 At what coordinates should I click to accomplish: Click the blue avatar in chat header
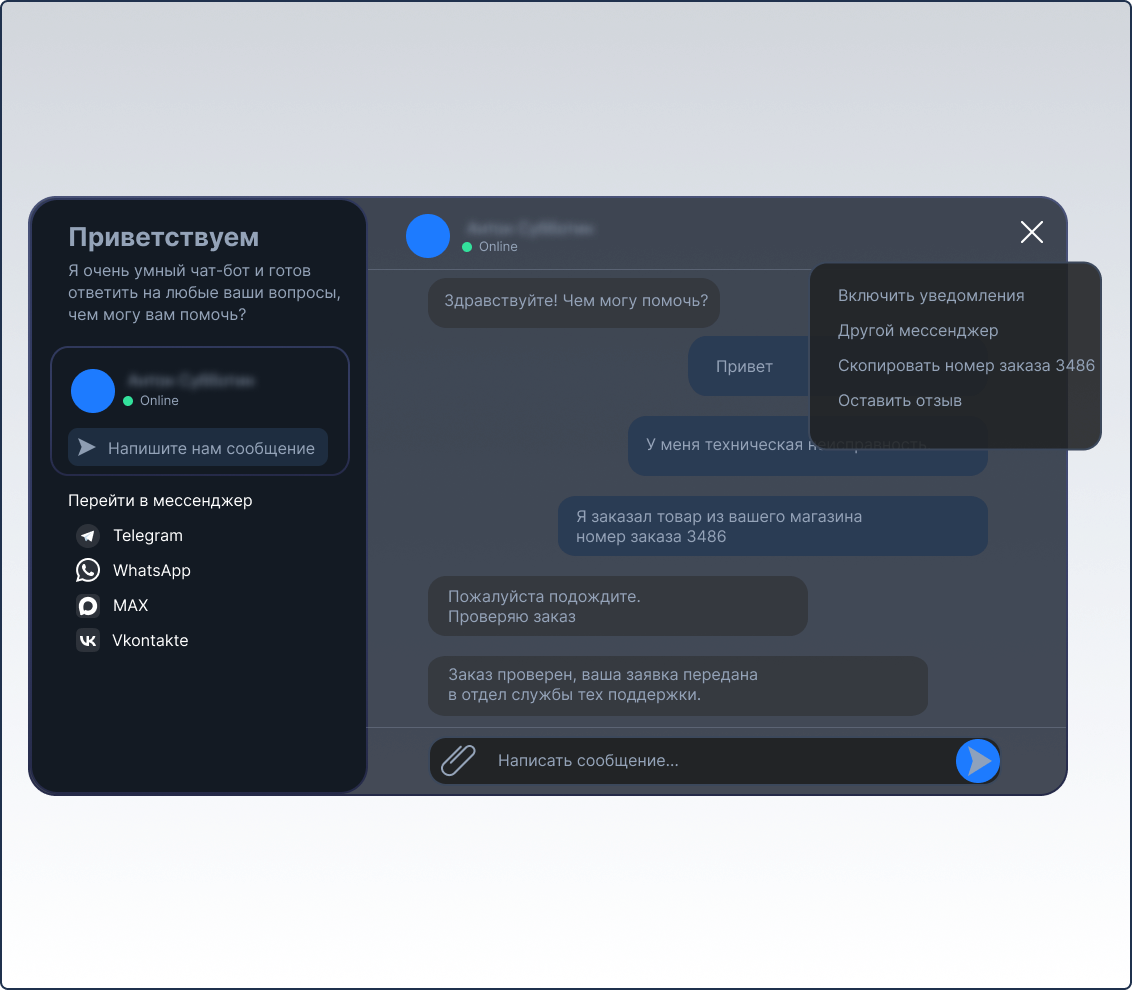pyautogui.click(x=428, y=236)
